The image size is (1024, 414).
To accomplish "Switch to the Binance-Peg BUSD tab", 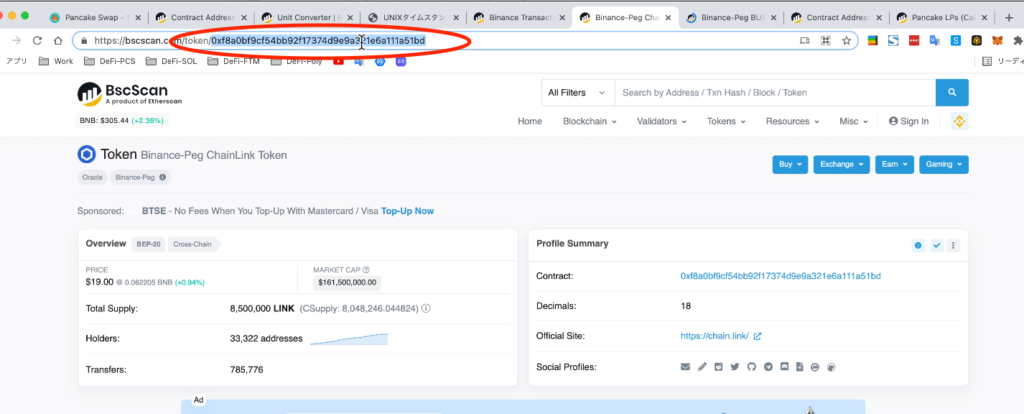I will (x=730, y=18).
